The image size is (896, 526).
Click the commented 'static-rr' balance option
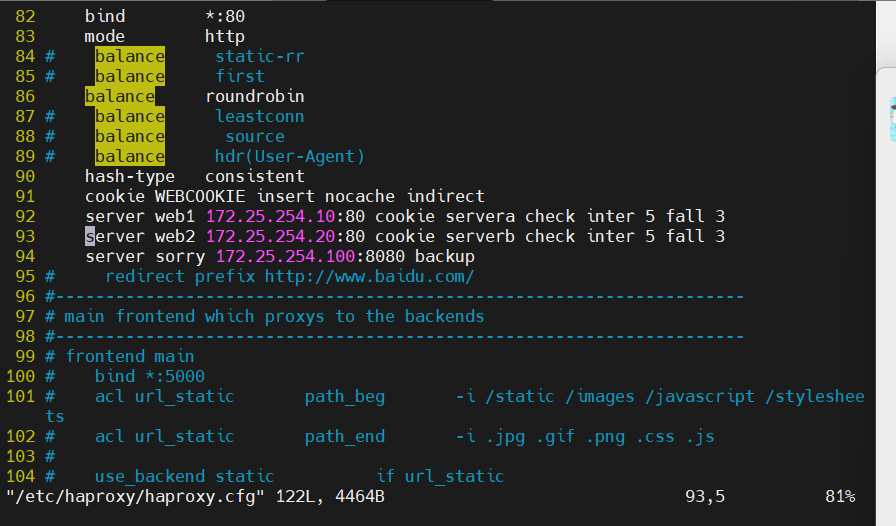(x=260, y=56)
